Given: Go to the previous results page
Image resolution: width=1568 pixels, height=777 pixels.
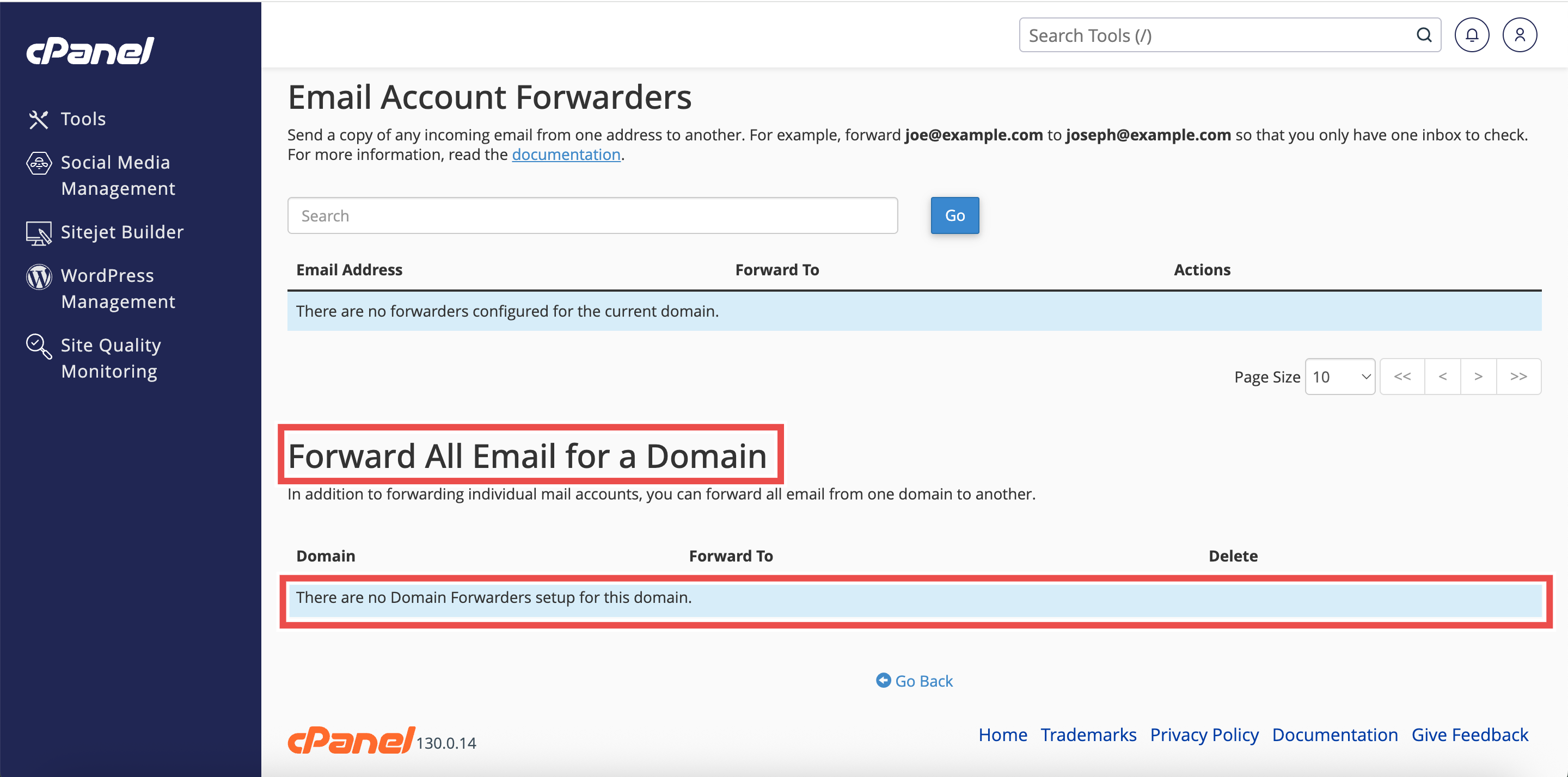Looking at the screenshot, I should click(1442, 377).
